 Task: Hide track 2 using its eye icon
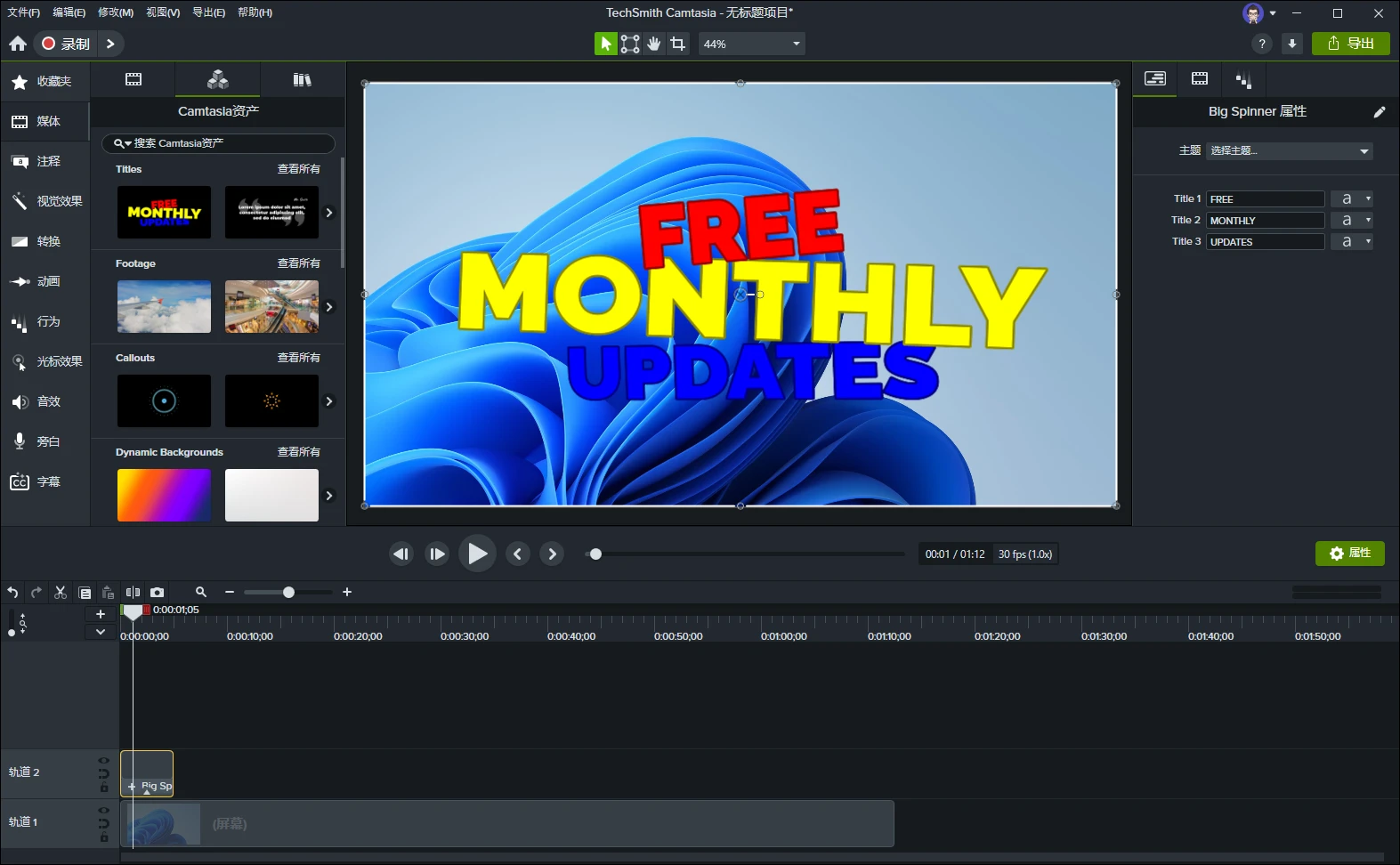tap(104, 761)
